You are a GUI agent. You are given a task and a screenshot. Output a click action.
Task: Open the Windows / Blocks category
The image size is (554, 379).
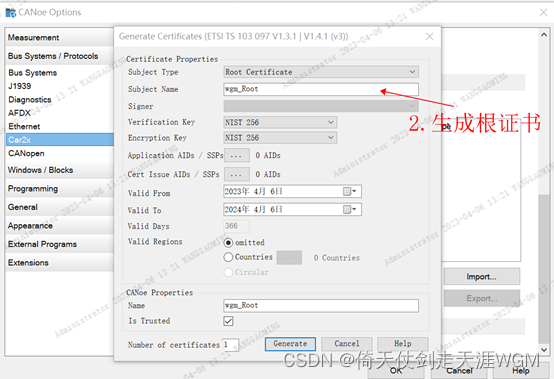59,170
